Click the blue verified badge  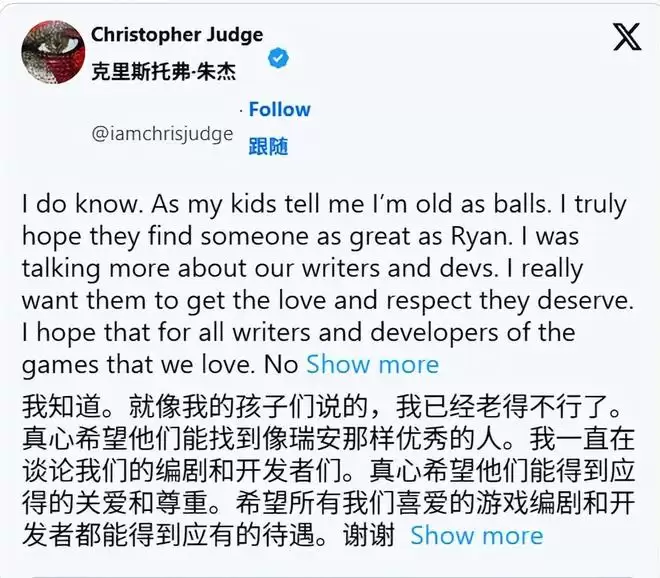point(278,59)
